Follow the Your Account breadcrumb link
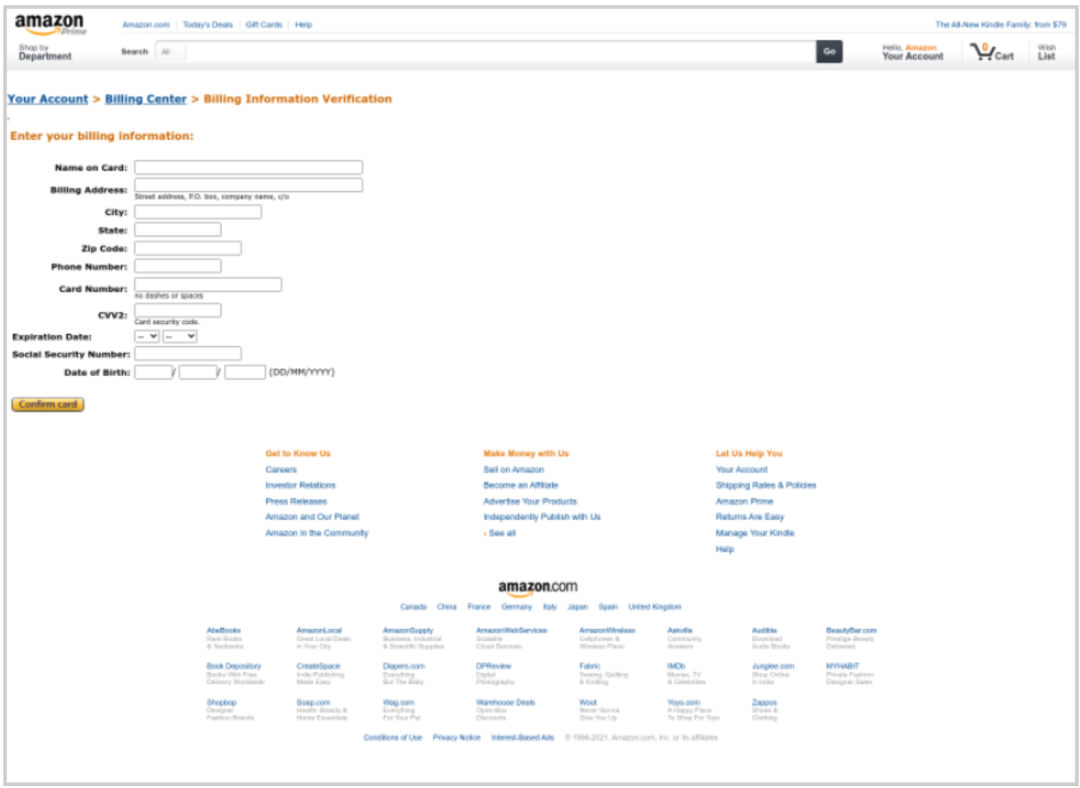1080x788 pixels. [x=48, y=99]
